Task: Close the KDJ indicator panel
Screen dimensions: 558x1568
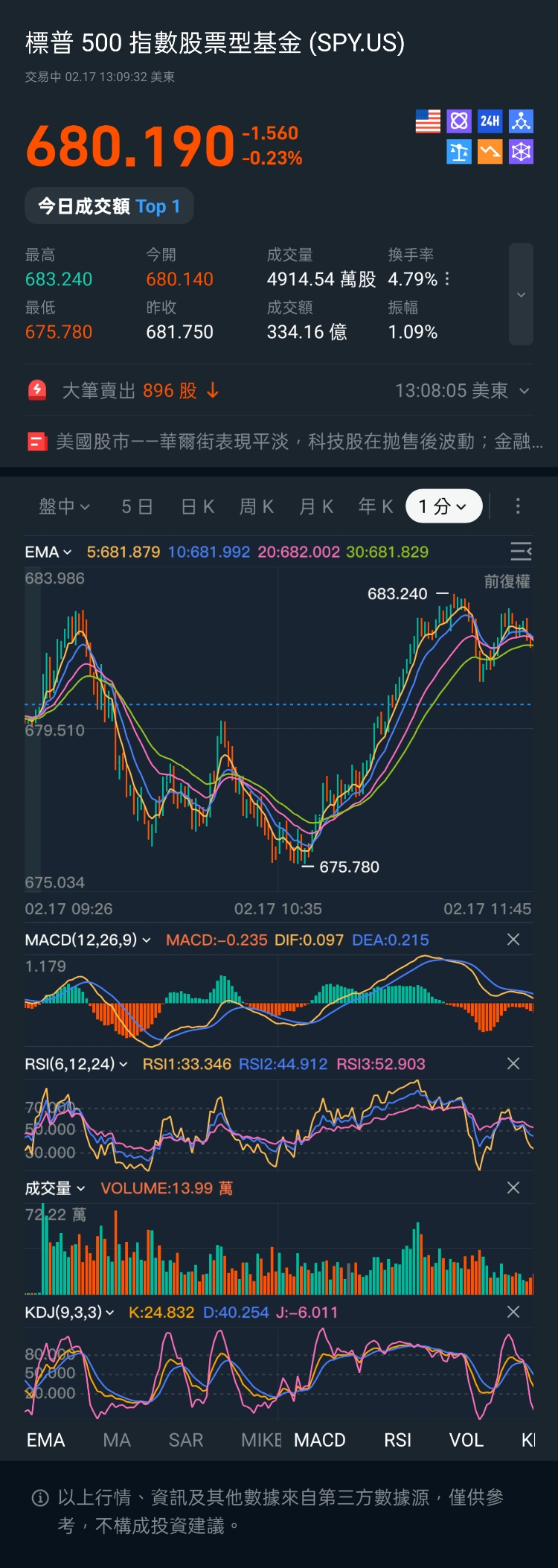Action: [x=513, y=1312]
